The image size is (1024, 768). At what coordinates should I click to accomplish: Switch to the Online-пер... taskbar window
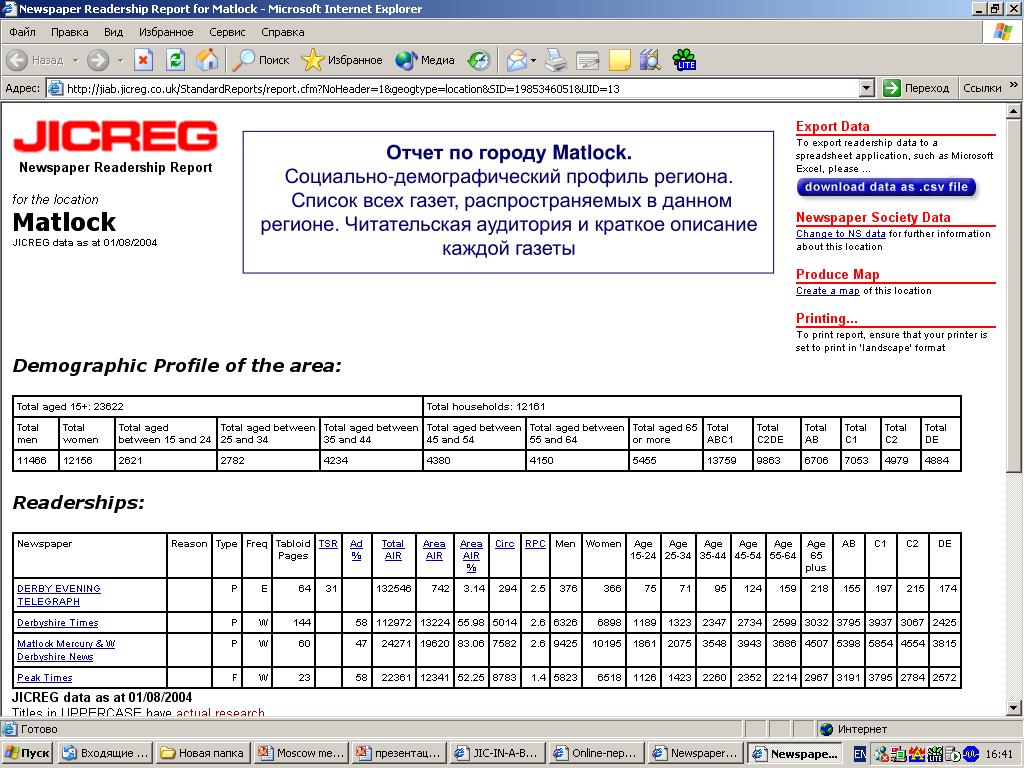596,753
